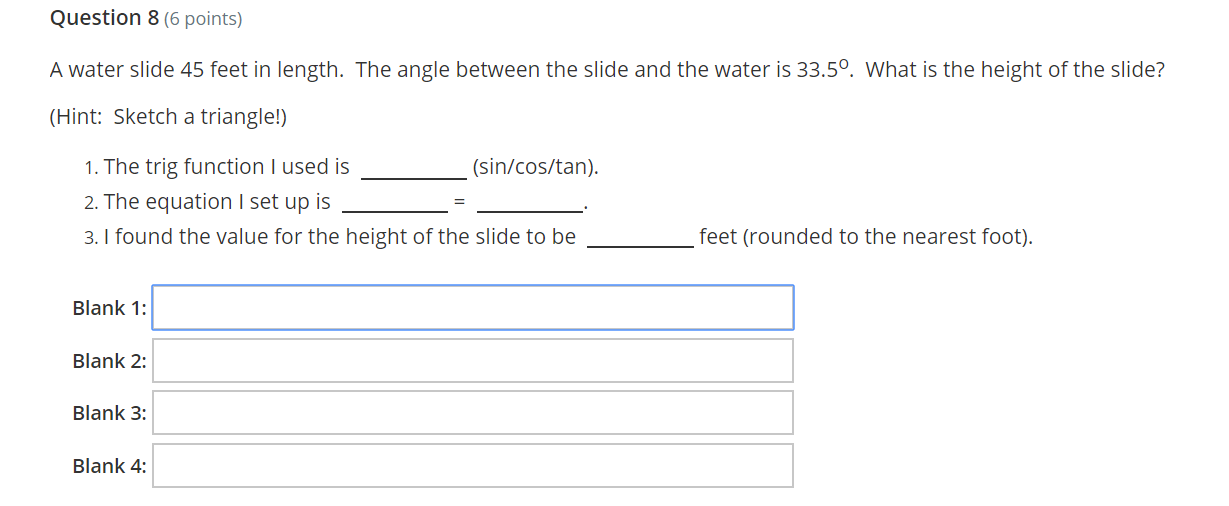Screen dimensions: 1229x506
Task: Click the Blank 1 answer input field
Action: (x=472, y=308)
